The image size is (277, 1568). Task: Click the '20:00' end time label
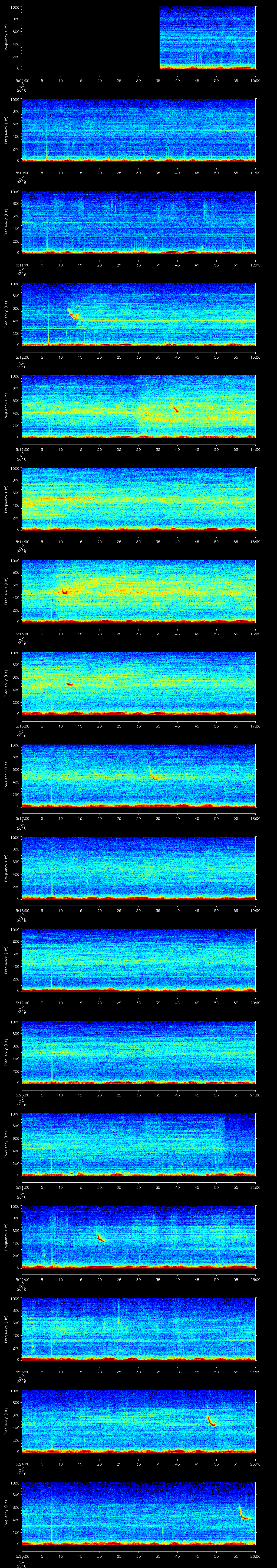[255, 1003]
